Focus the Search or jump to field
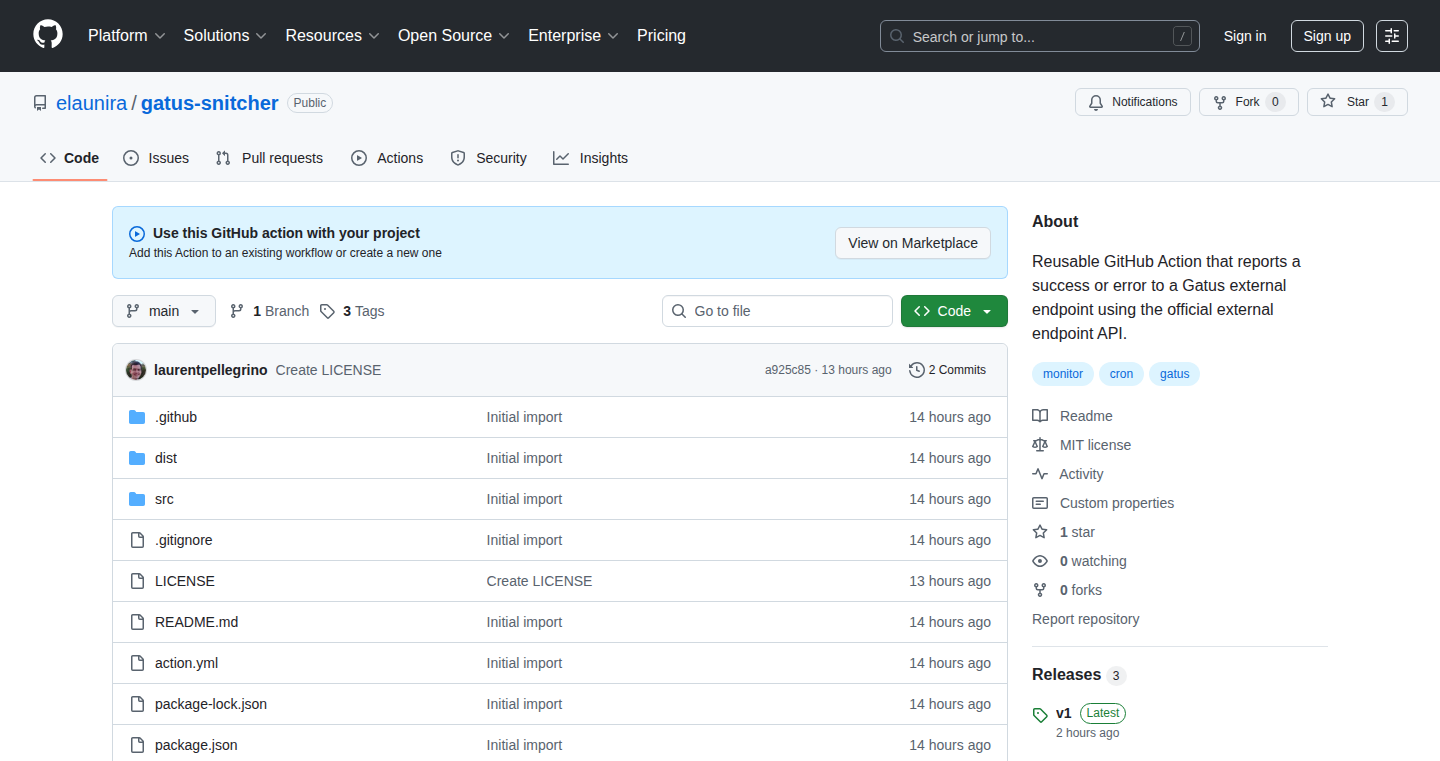Viewport: 1440px width, 761px height. point(1040,36)
